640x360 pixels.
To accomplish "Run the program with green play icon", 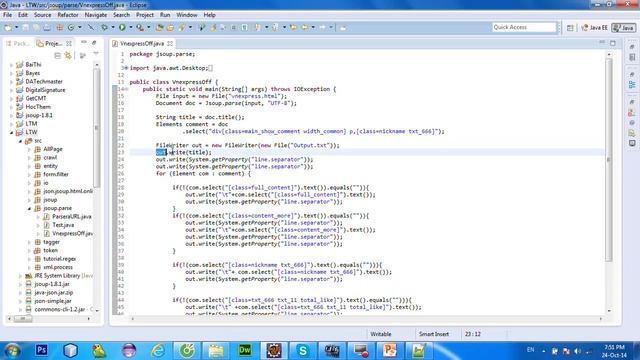I will 122,27.
